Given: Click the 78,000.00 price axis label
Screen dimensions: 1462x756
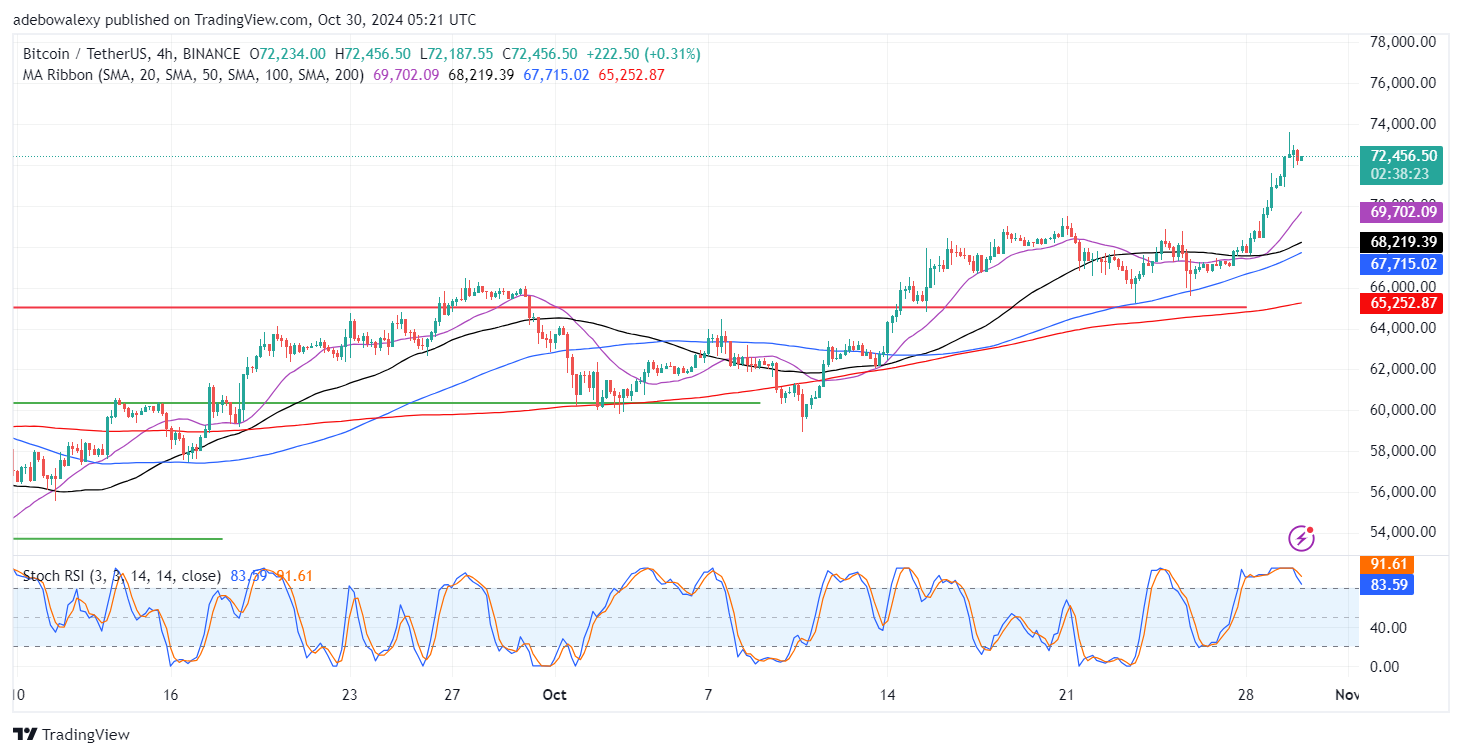Looking at the screenshot, I should point(1403,42).
